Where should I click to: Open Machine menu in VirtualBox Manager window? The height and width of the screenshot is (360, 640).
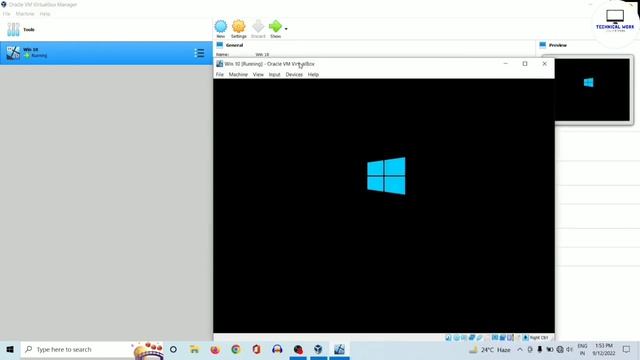[25, 14]
